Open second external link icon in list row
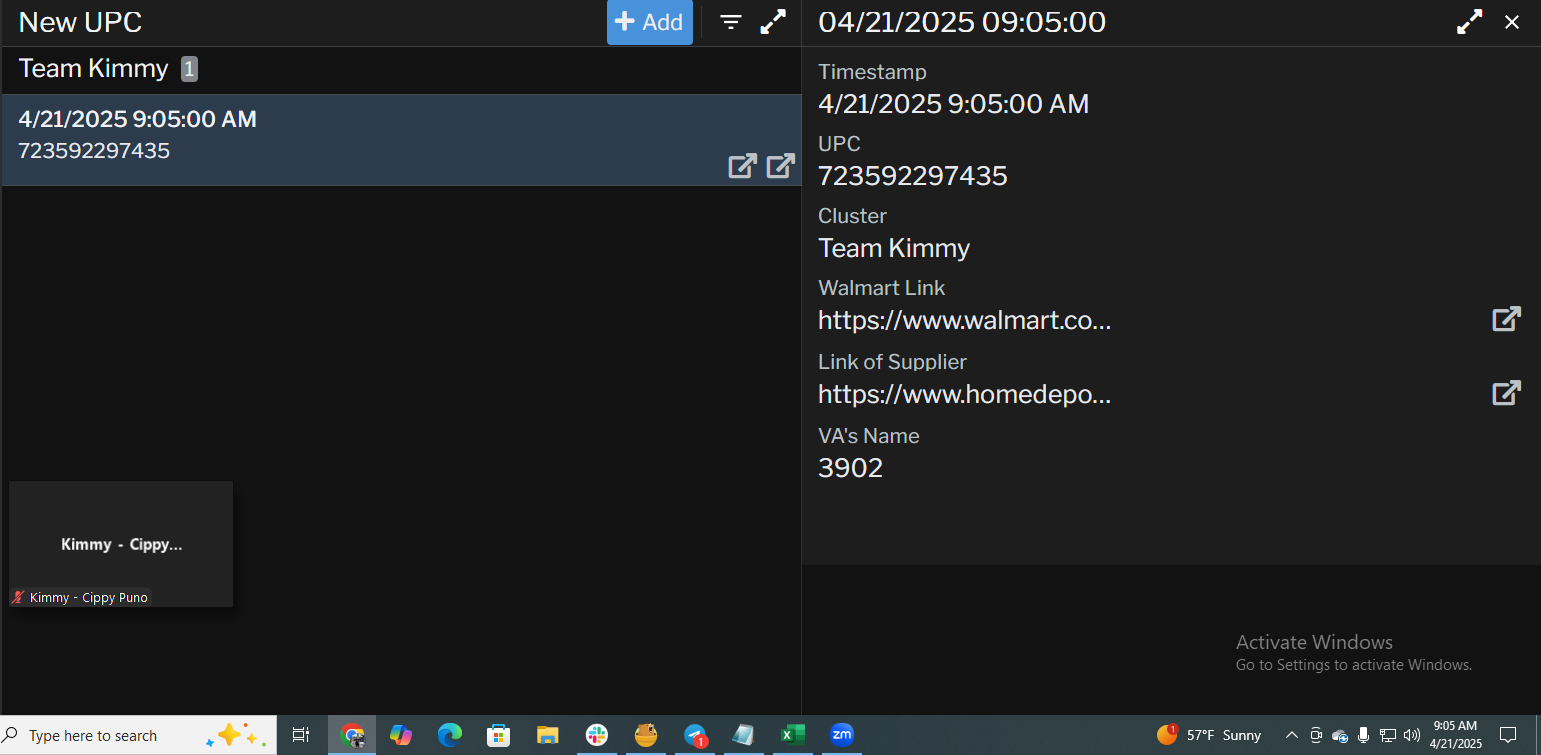 pos(780,166)
